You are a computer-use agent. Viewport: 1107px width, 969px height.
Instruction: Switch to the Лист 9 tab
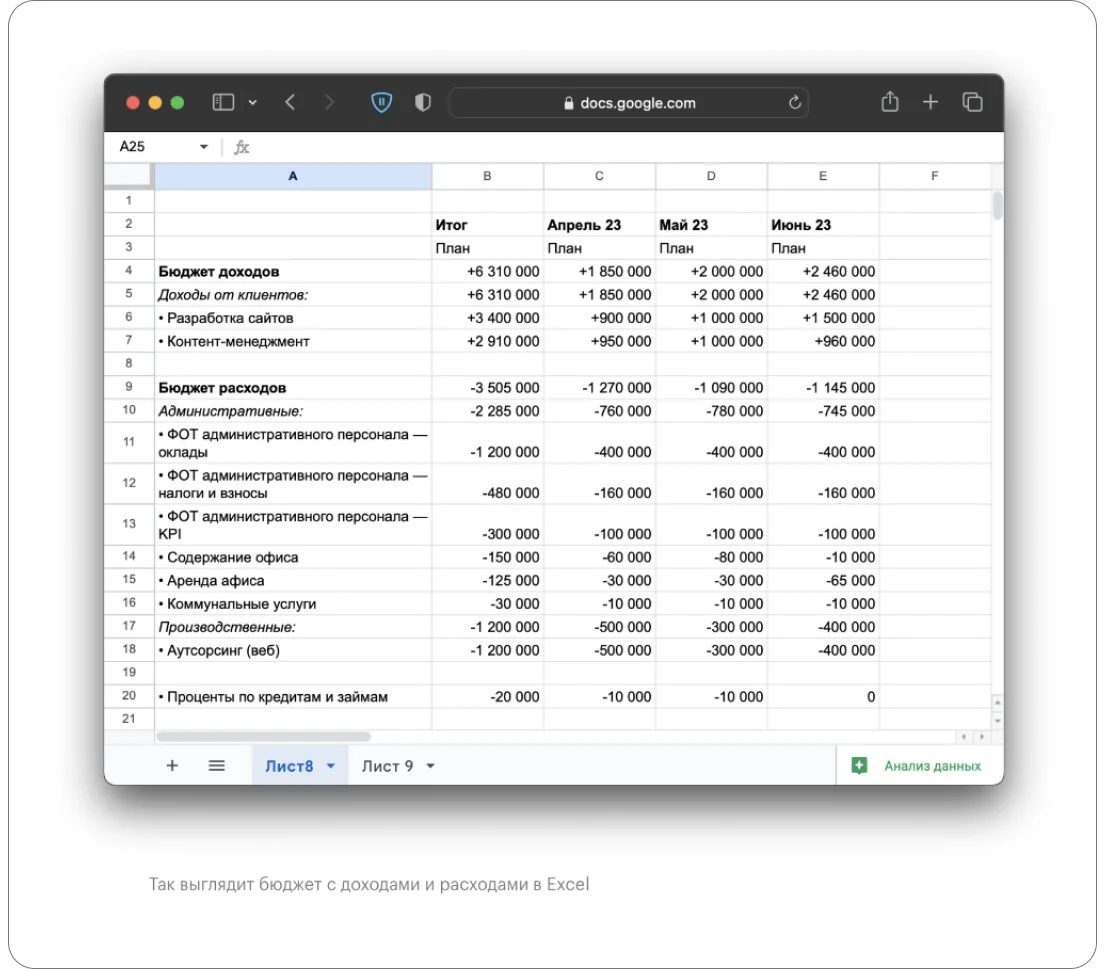click(388, 766)
